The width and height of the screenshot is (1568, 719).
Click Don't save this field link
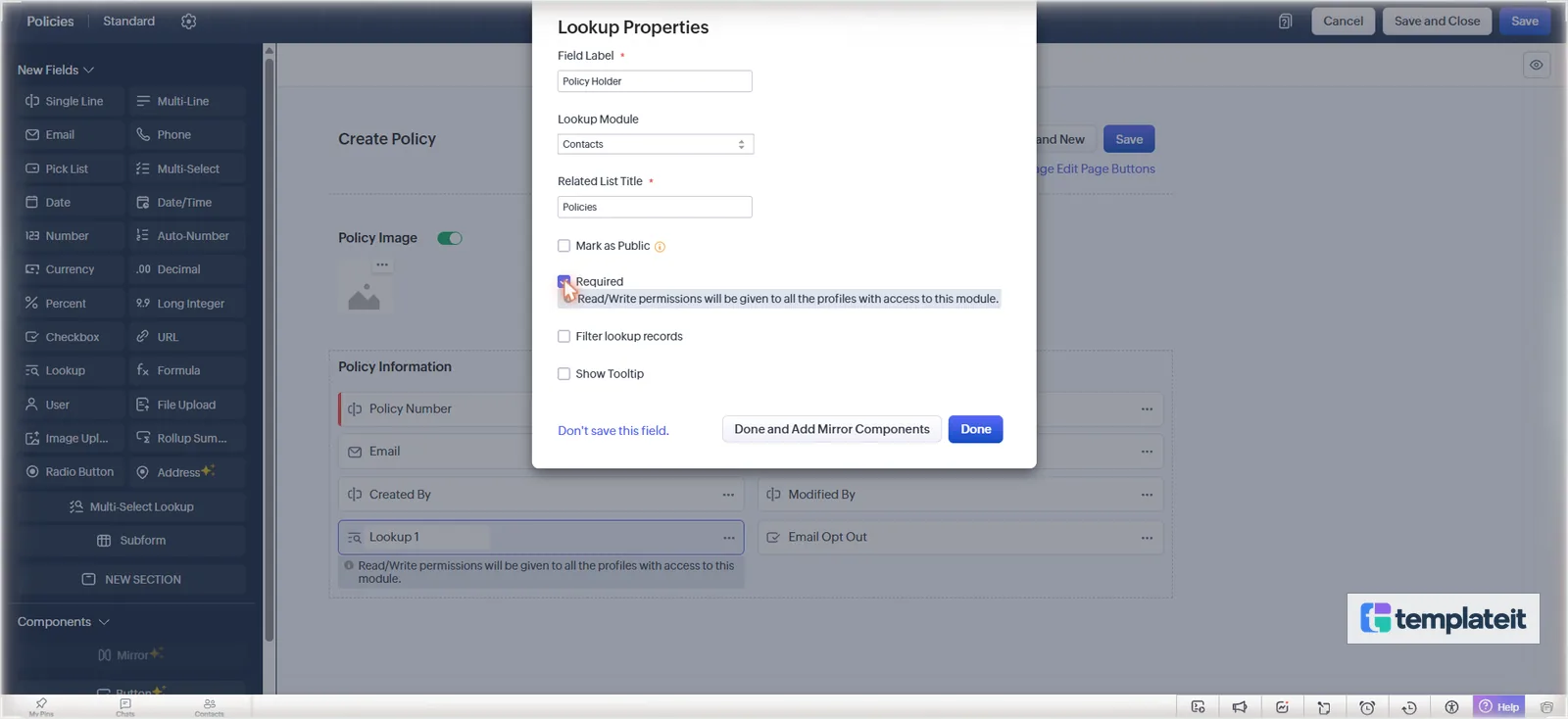click(x=613, y=430)
